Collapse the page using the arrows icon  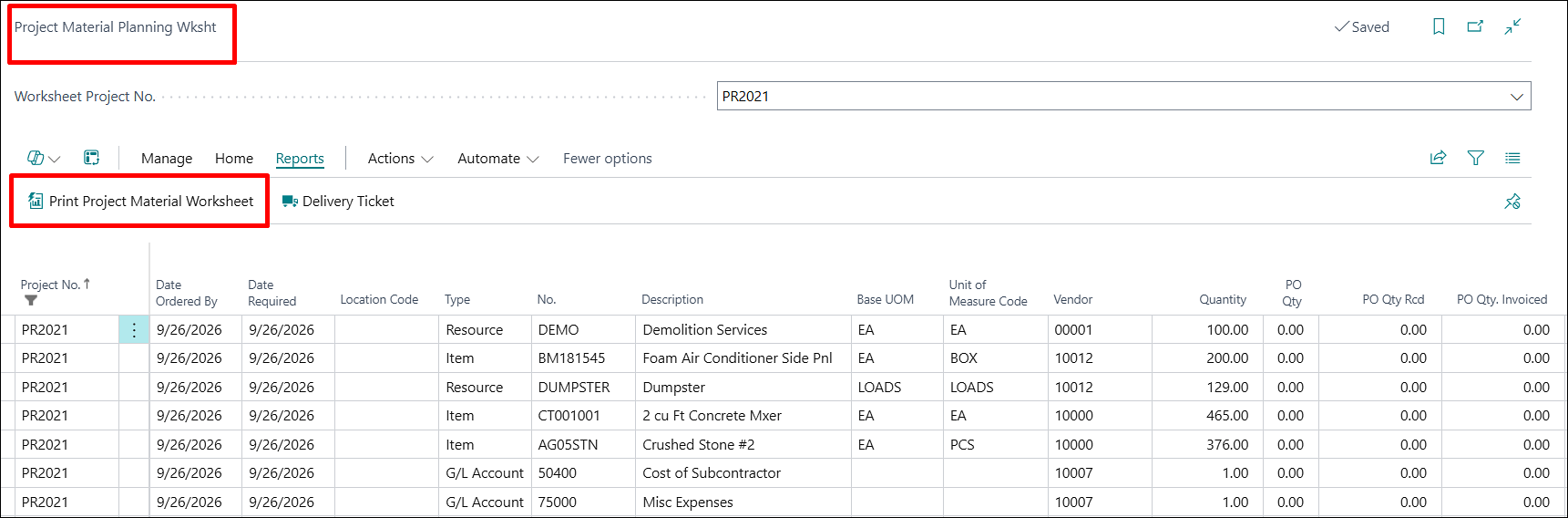point(1512,26)
